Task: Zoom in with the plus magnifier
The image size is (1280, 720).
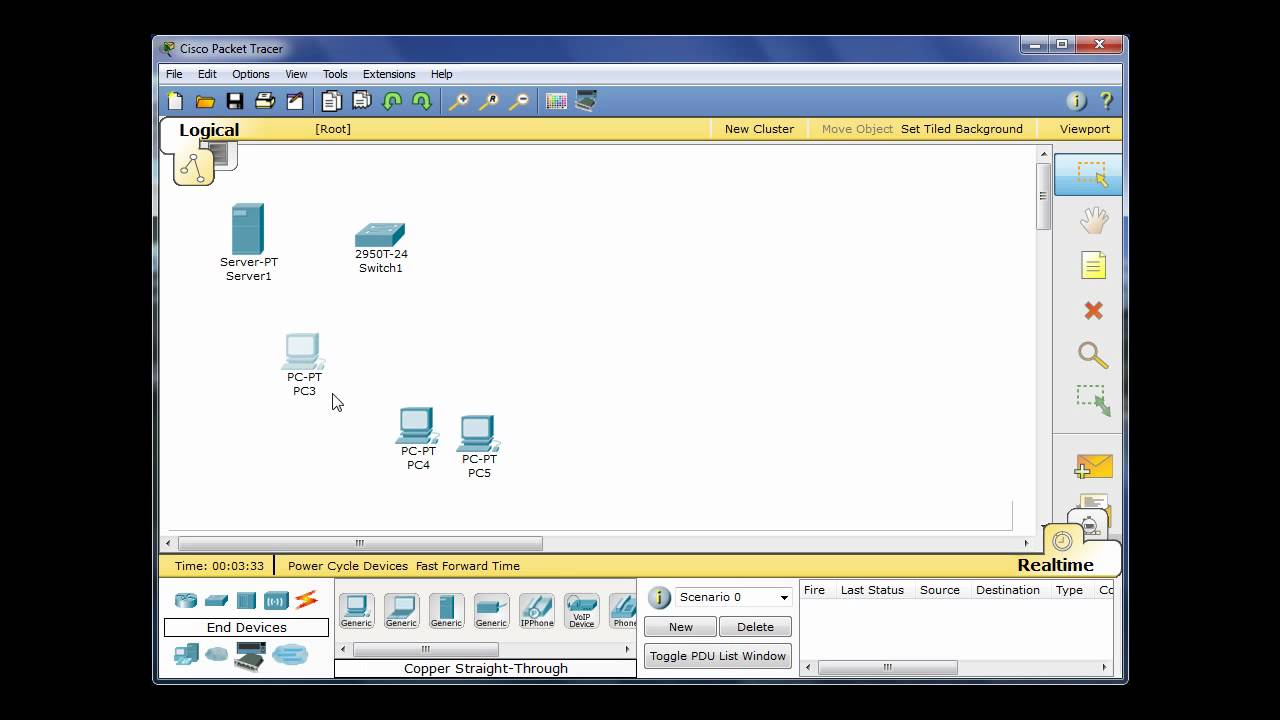Action: coord(458,101)
